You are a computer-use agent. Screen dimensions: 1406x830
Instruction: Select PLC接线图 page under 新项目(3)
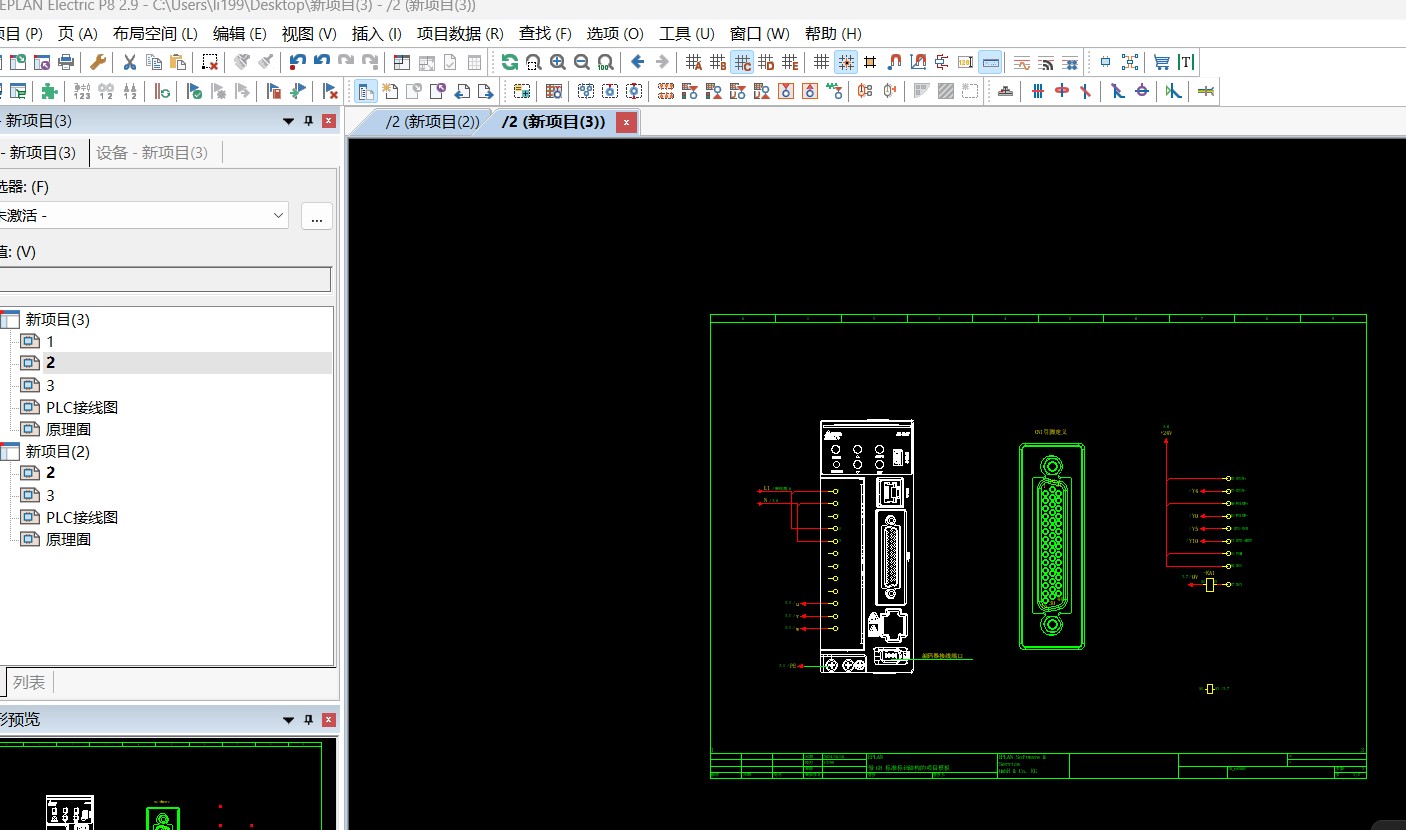tap(82, 407)
